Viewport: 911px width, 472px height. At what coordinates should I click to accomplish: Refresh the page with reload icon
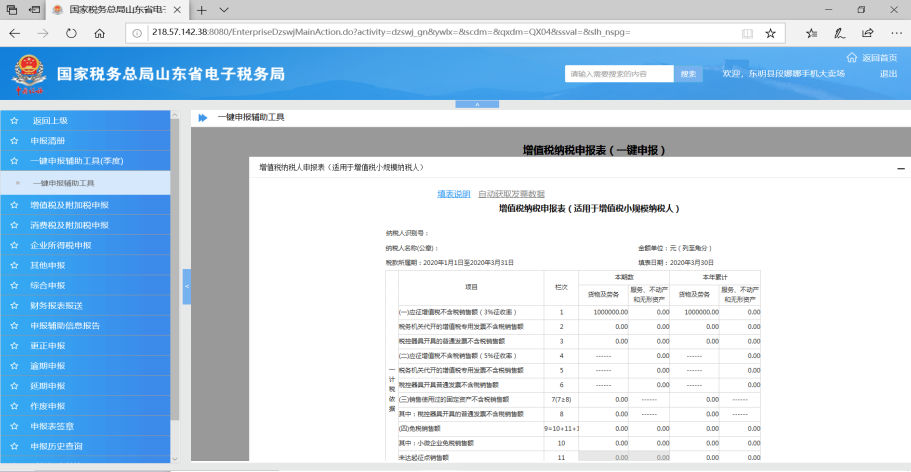click(x=71, y=33)
